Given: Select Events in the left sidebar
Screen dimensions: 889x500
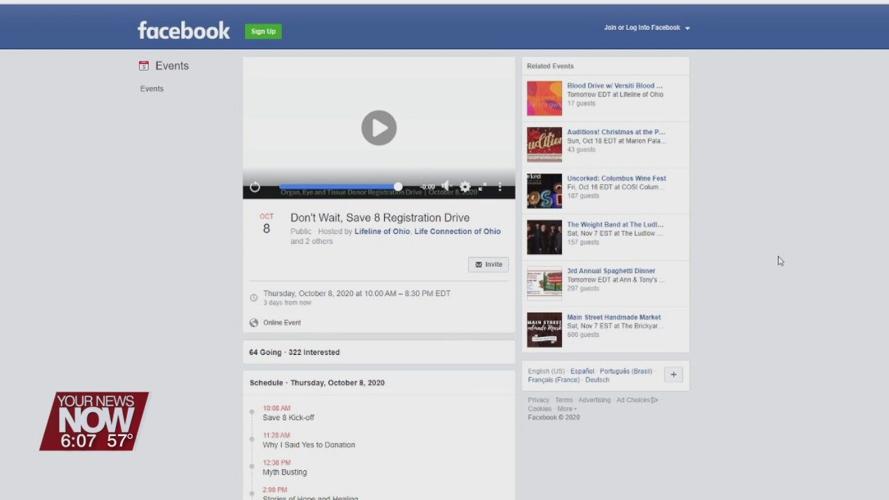Looking at the screenshot, I should click(x=152, y=89).
